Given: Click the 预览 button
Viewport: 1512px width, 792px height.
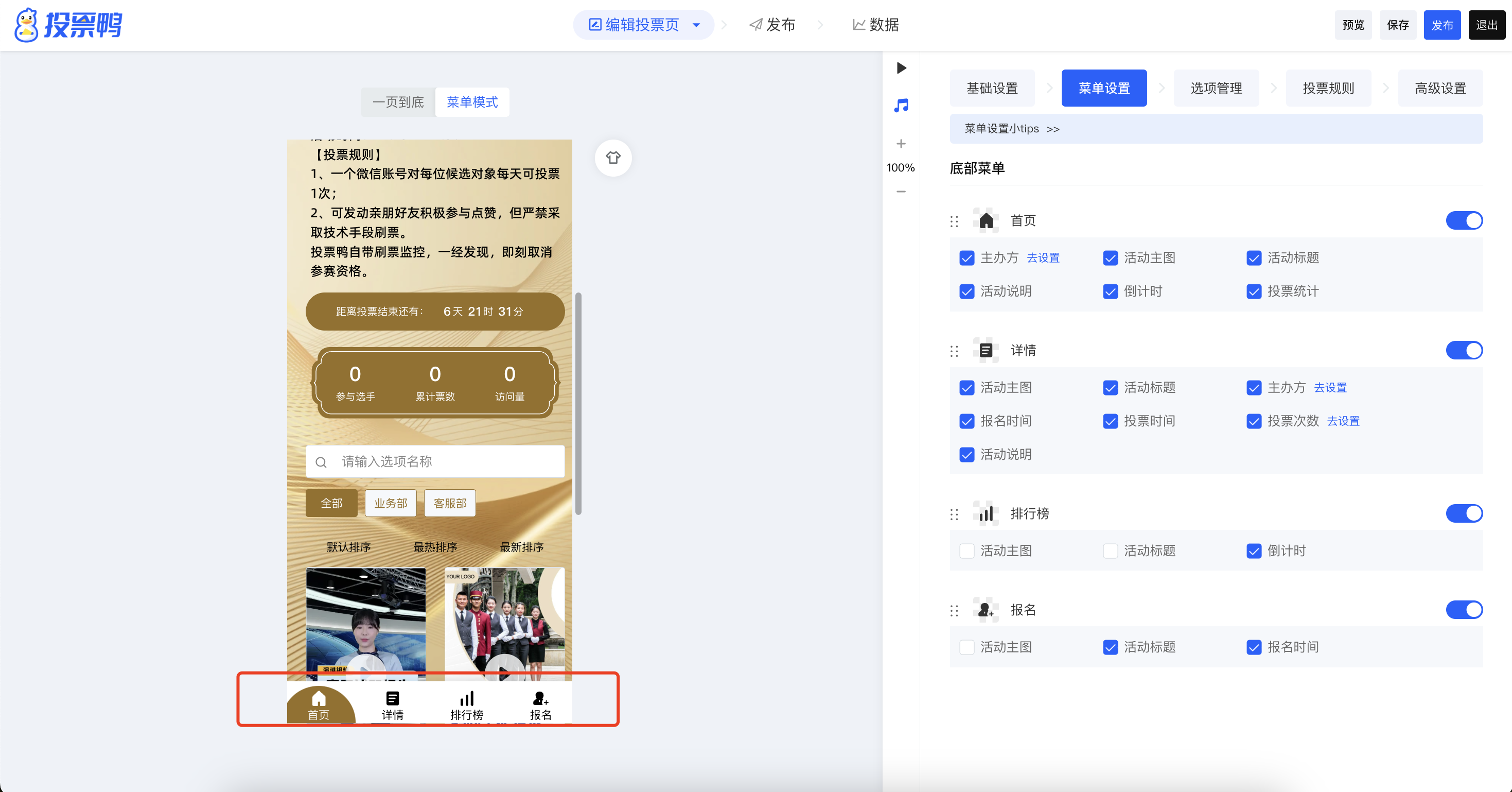Looking at the screenshot, I should [x=1353, y=25].
